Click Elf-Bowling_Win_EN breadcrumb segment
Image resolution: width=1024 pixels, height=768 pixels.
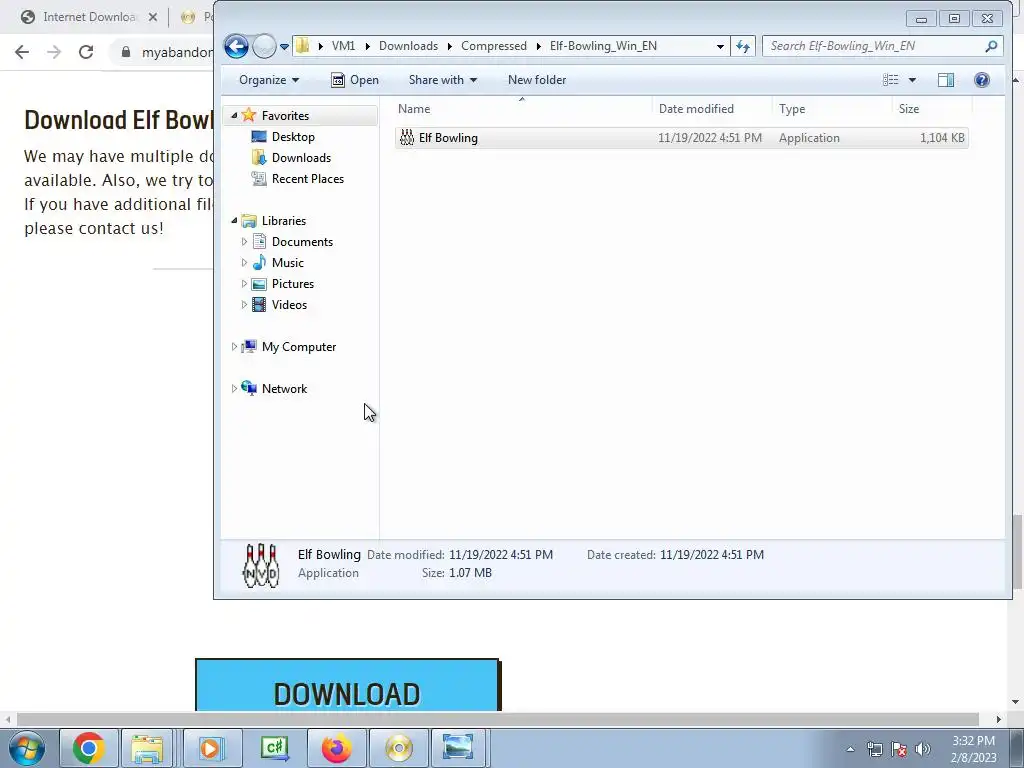(x=603, y=46)
